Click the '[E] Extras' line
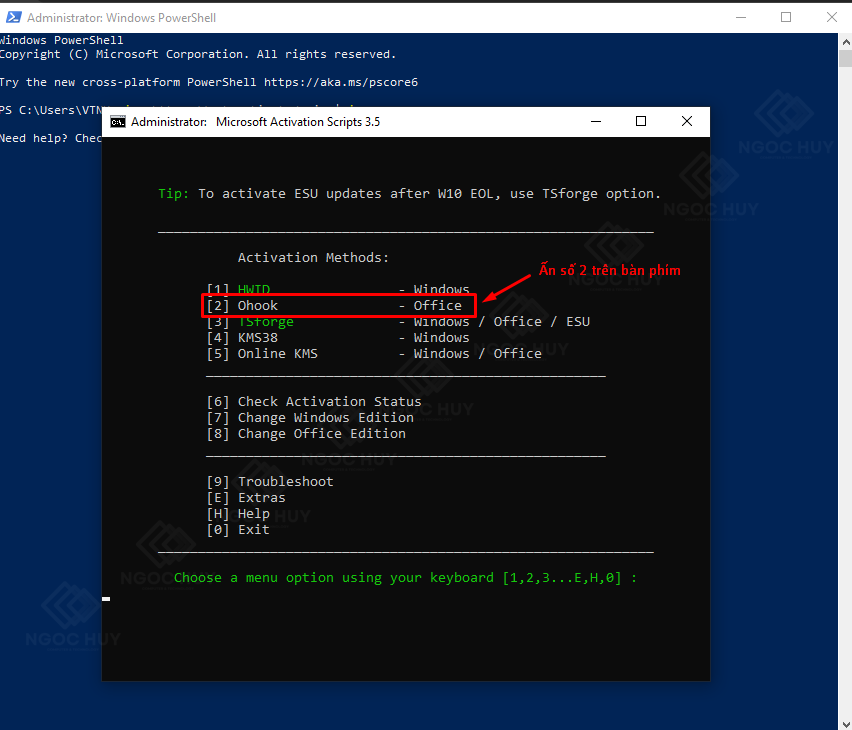The width and height of the screenshot is (852, 730). [246, 498]
